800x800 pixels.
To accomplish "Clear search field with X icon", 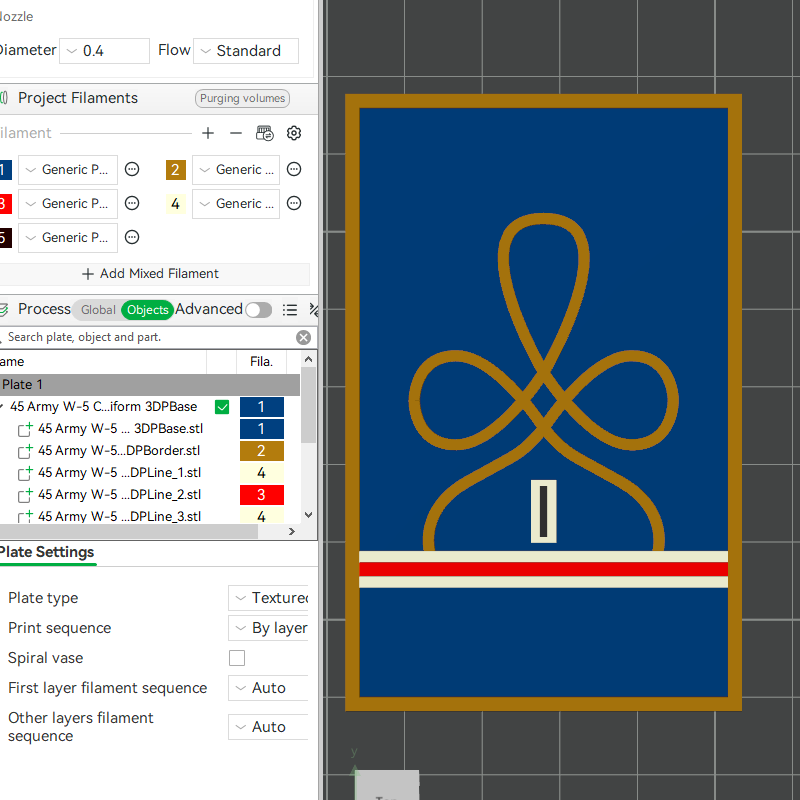I will pos(304,337).
